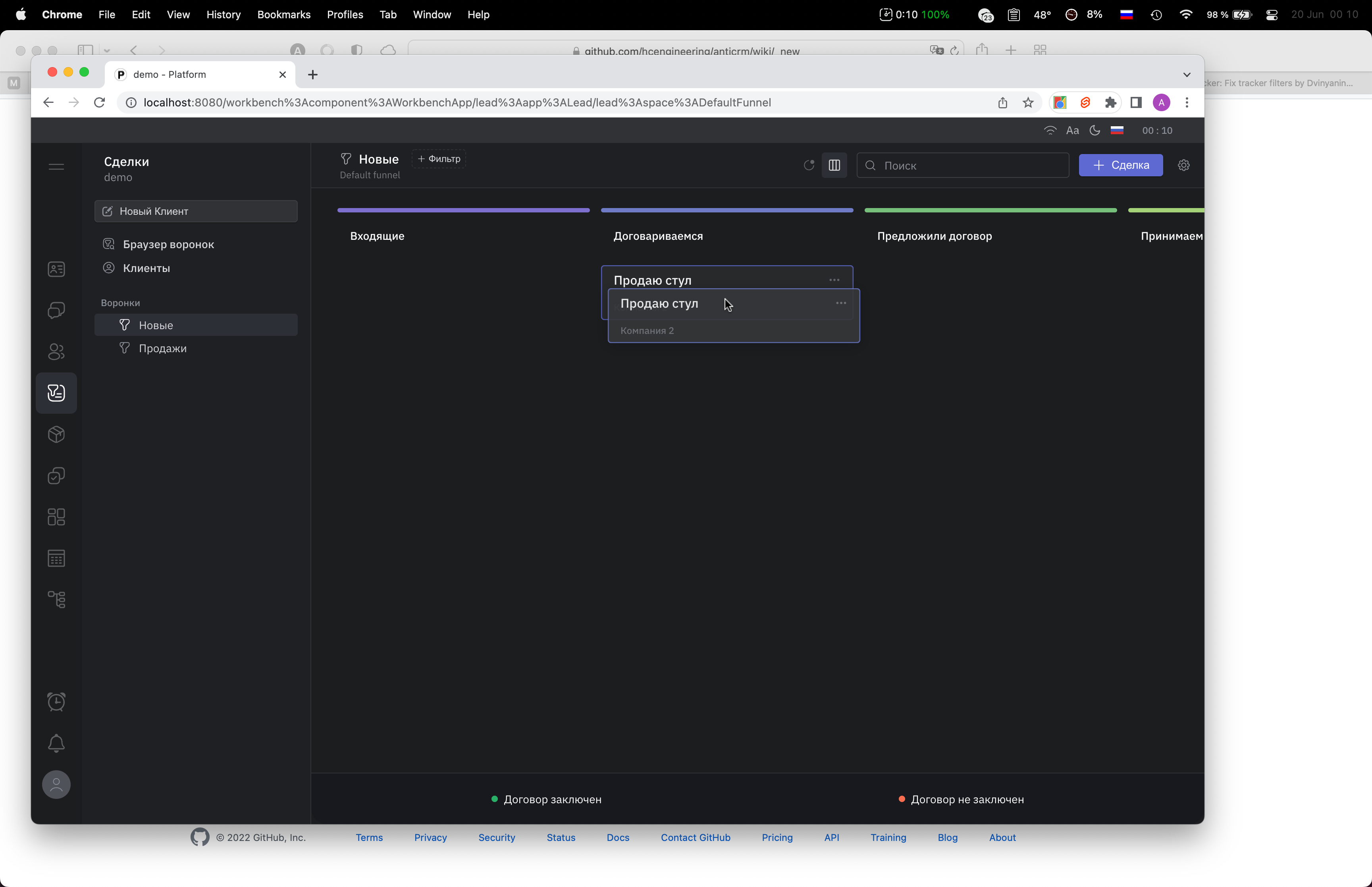Viewport: 1372px width, 887px height.
Task: Reload the Chrome page
Action: [x=100, y=102]
